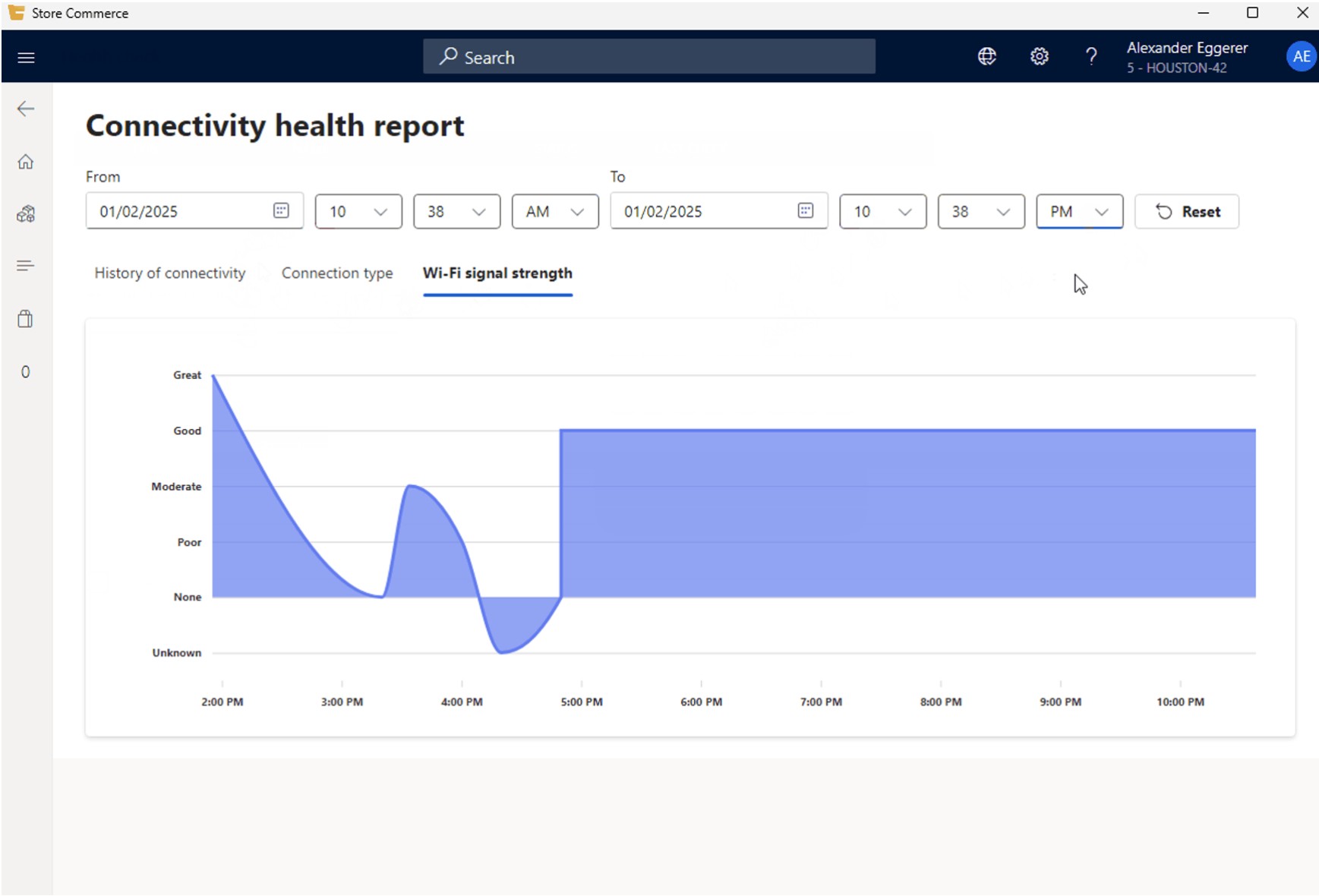Click the 5:00 PM time label

(x=582, y=702)
